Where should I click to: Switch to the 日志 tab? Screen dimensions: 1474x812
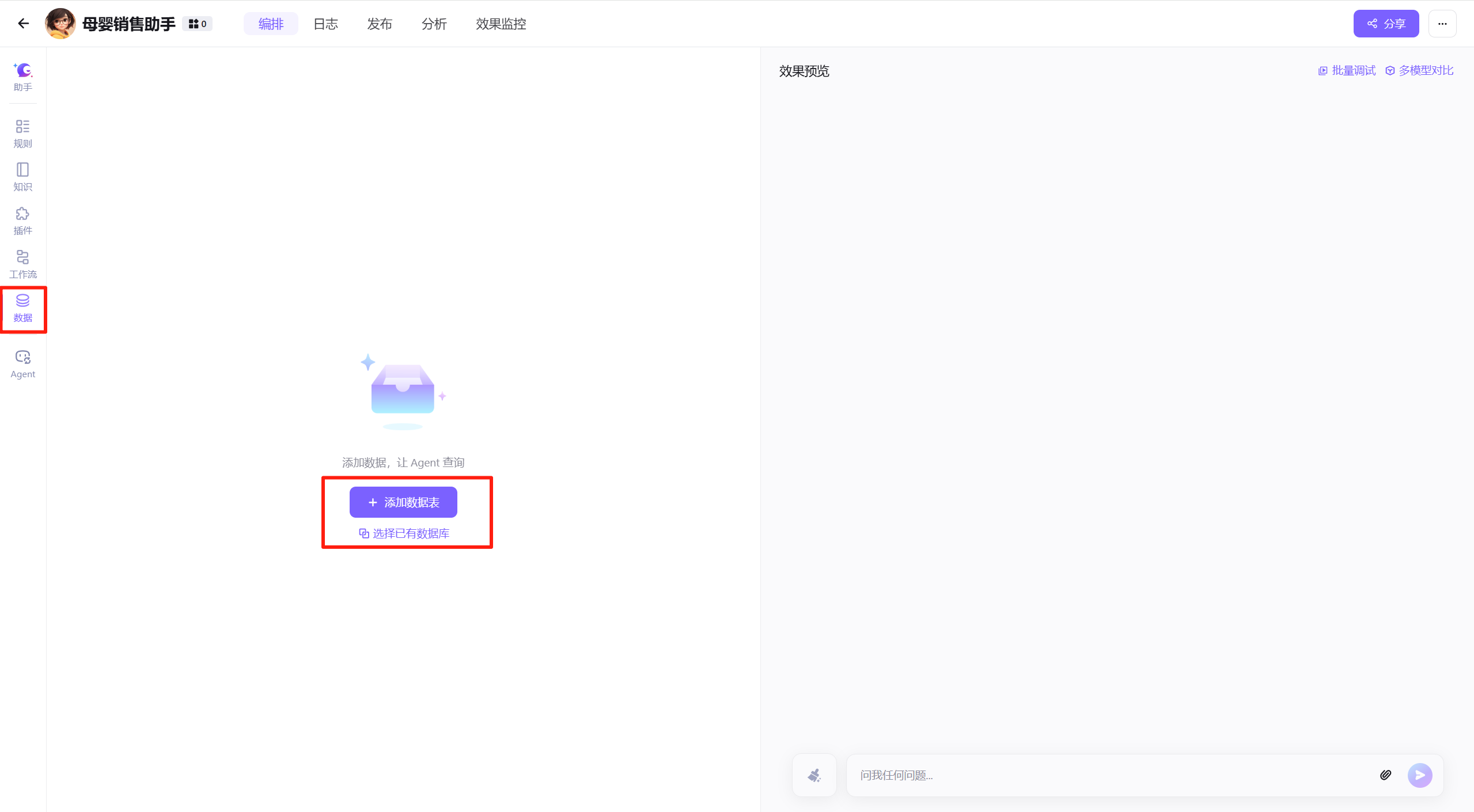pos(325,24)
